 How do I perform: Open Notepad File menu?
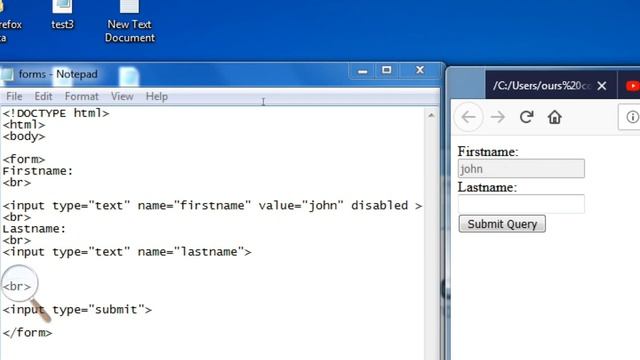click(14, 96)
